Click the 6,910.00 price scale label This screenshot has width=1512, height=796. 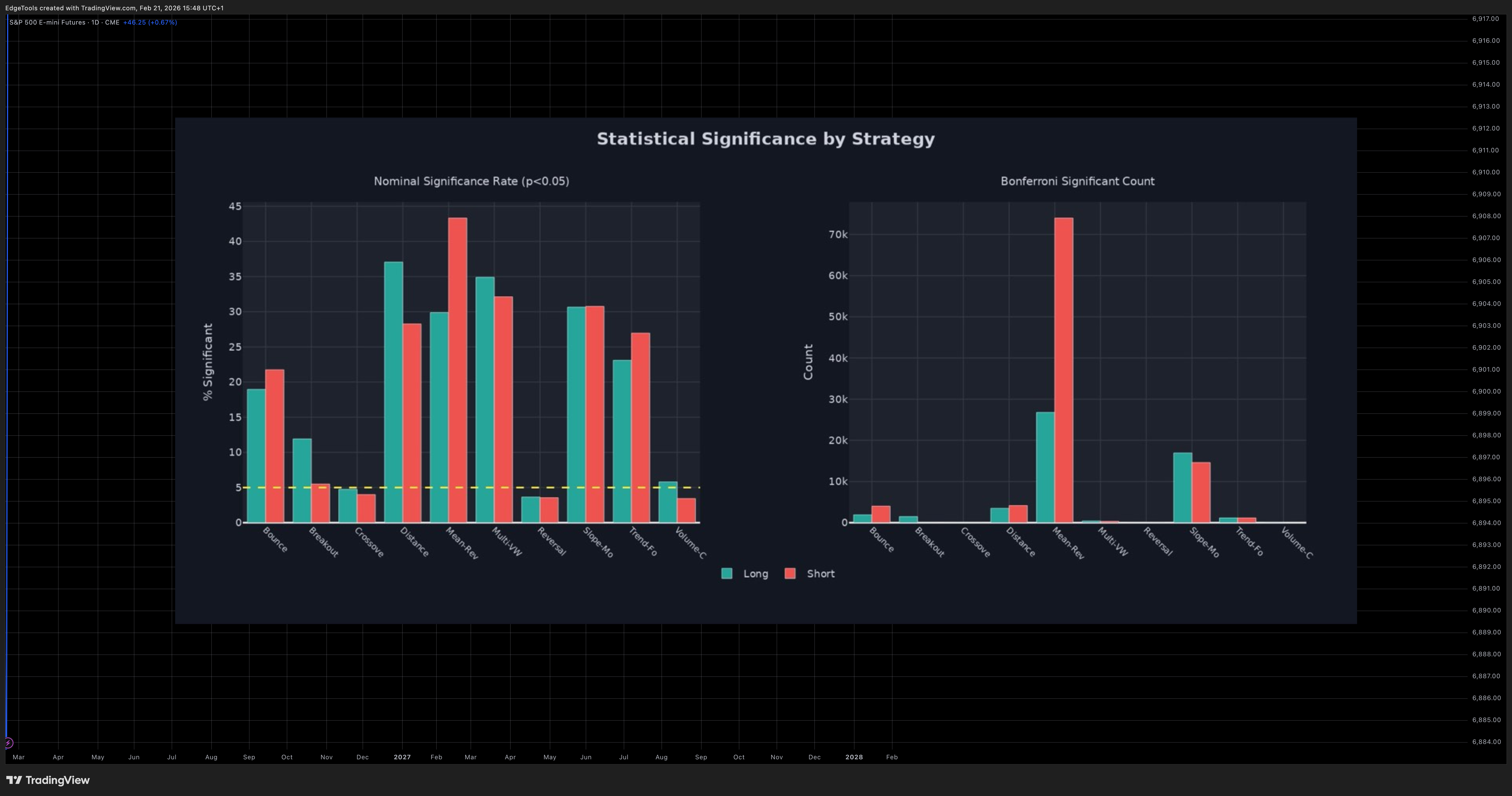[1486, 172]
